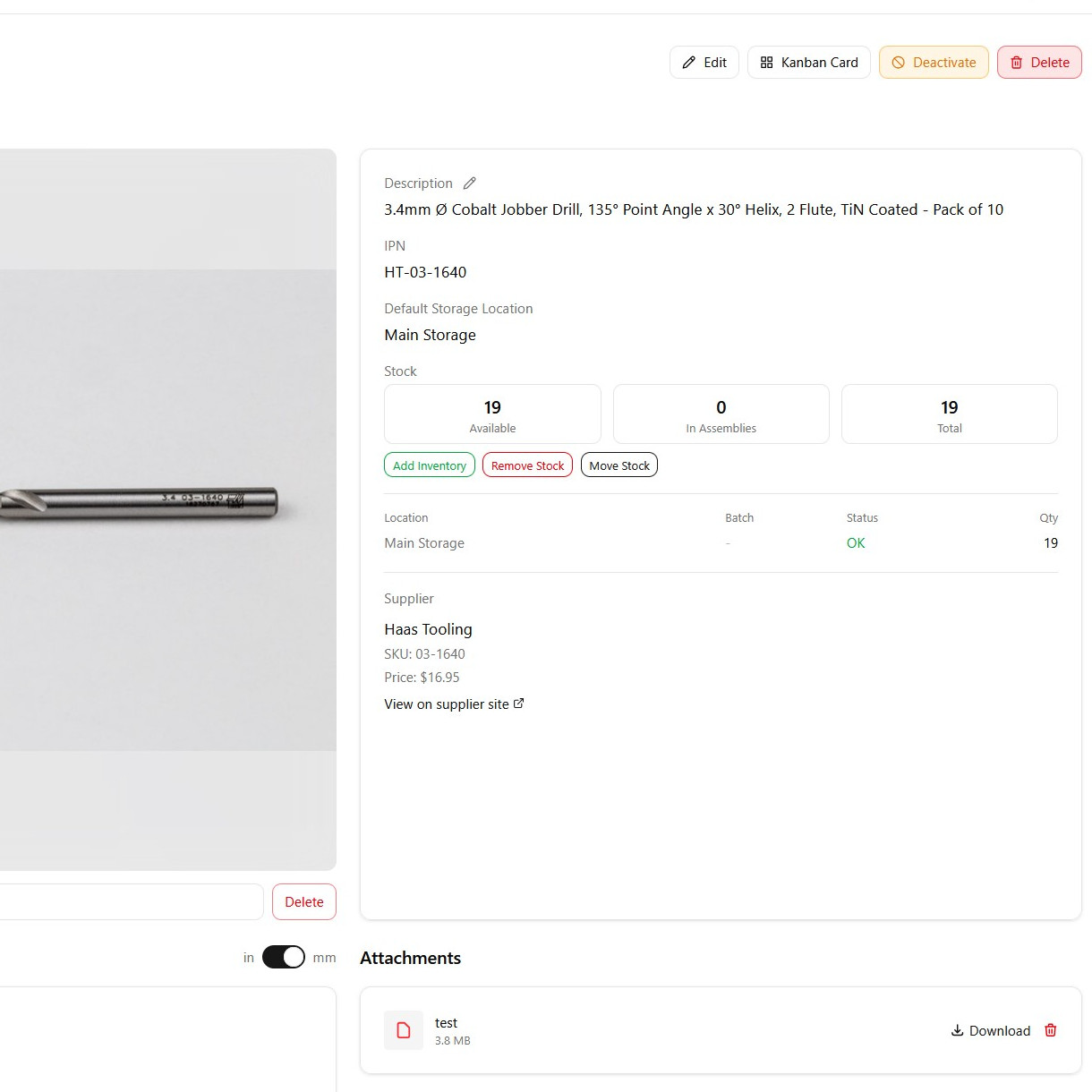Select the Main Storage stock row

point(721,543)
